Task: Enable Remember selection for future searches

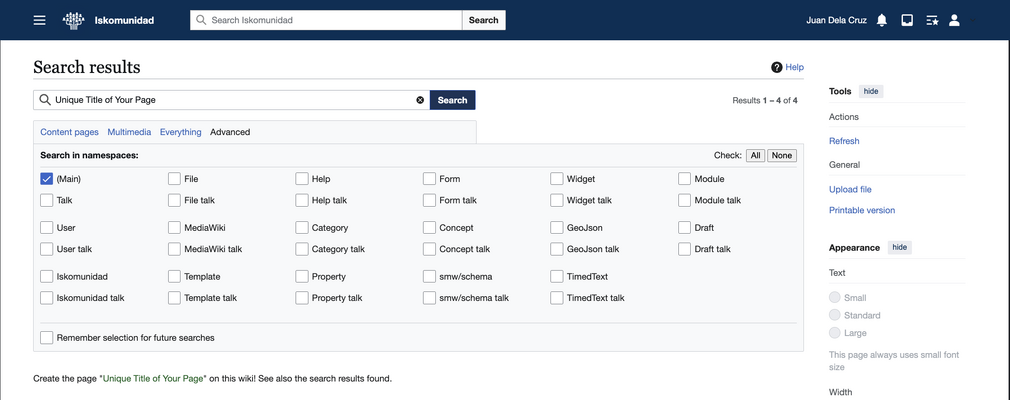Action: (x=46, y=338)
